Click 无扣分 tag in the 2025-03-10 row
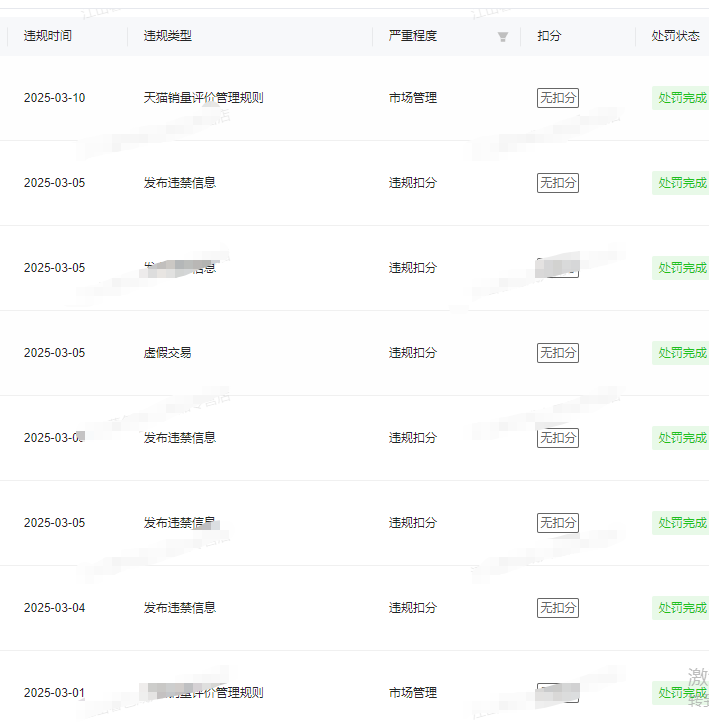Screen dimensions: 709x722 click(x=558, y=98)
